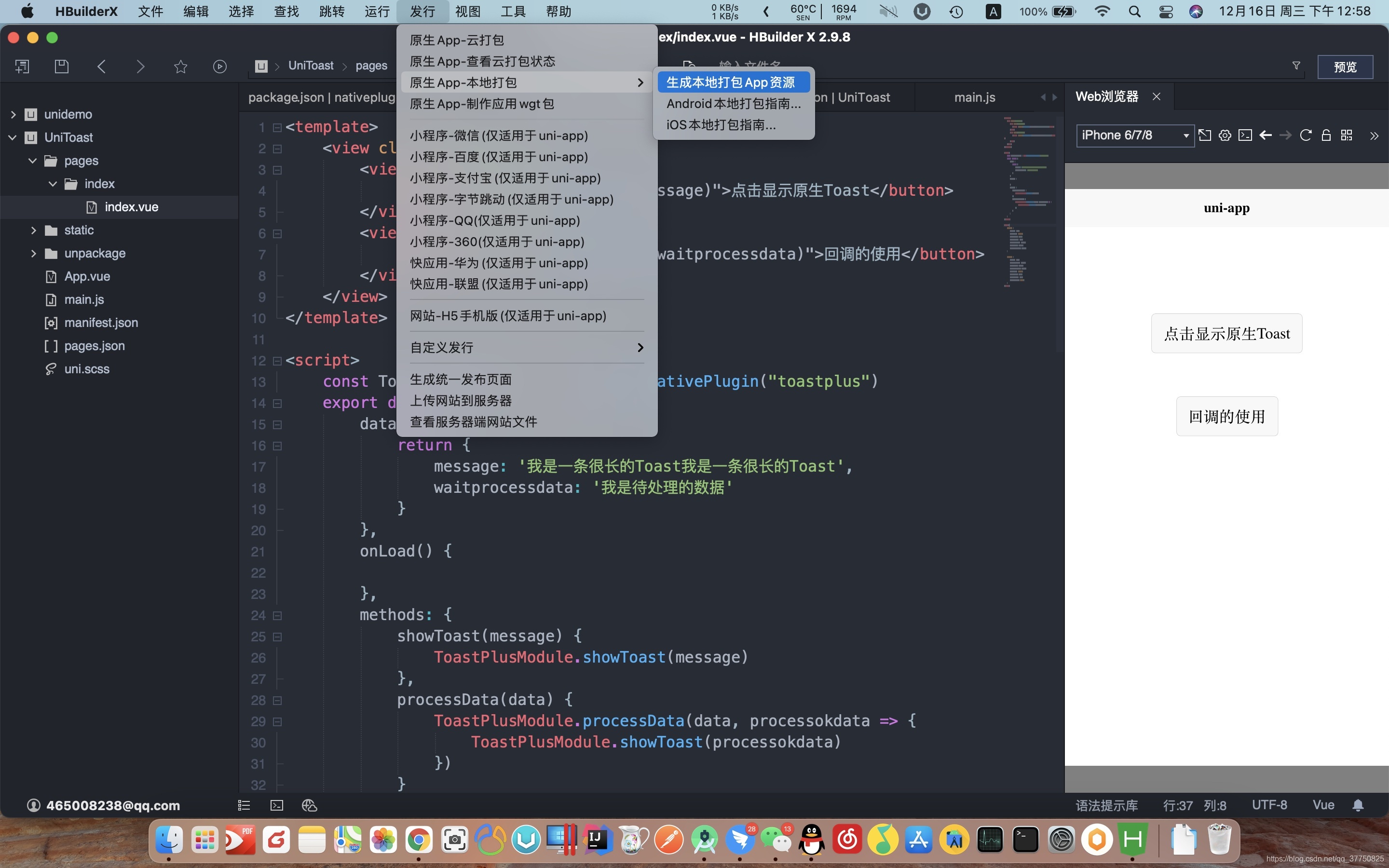Click the filter funnel icon near Preview
Image resolution: width=1389 pixels, height=868 pixels.
pos(1296,66)
